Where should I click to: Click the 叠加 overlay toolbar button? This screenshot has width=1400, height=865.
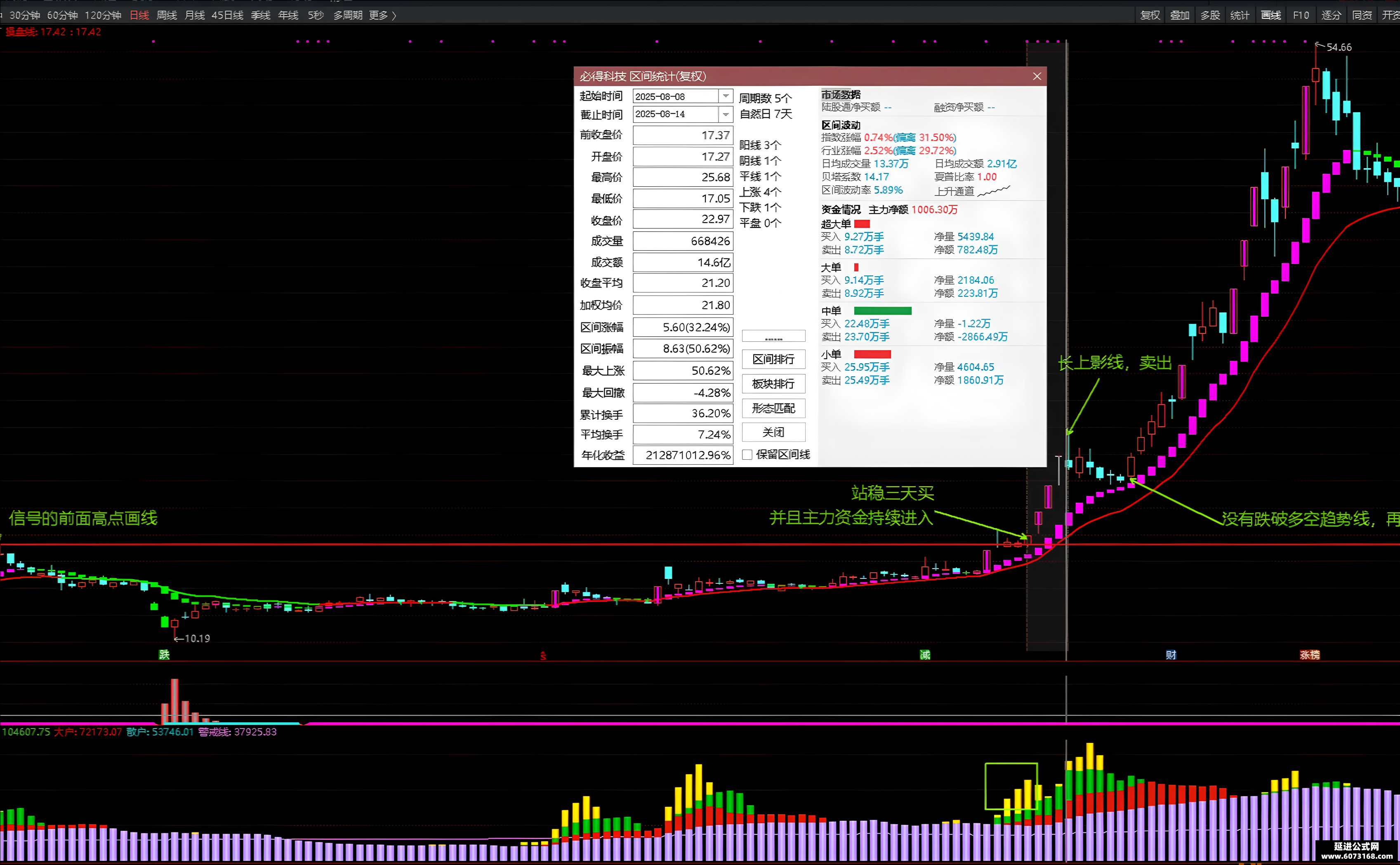[1180, 15]
